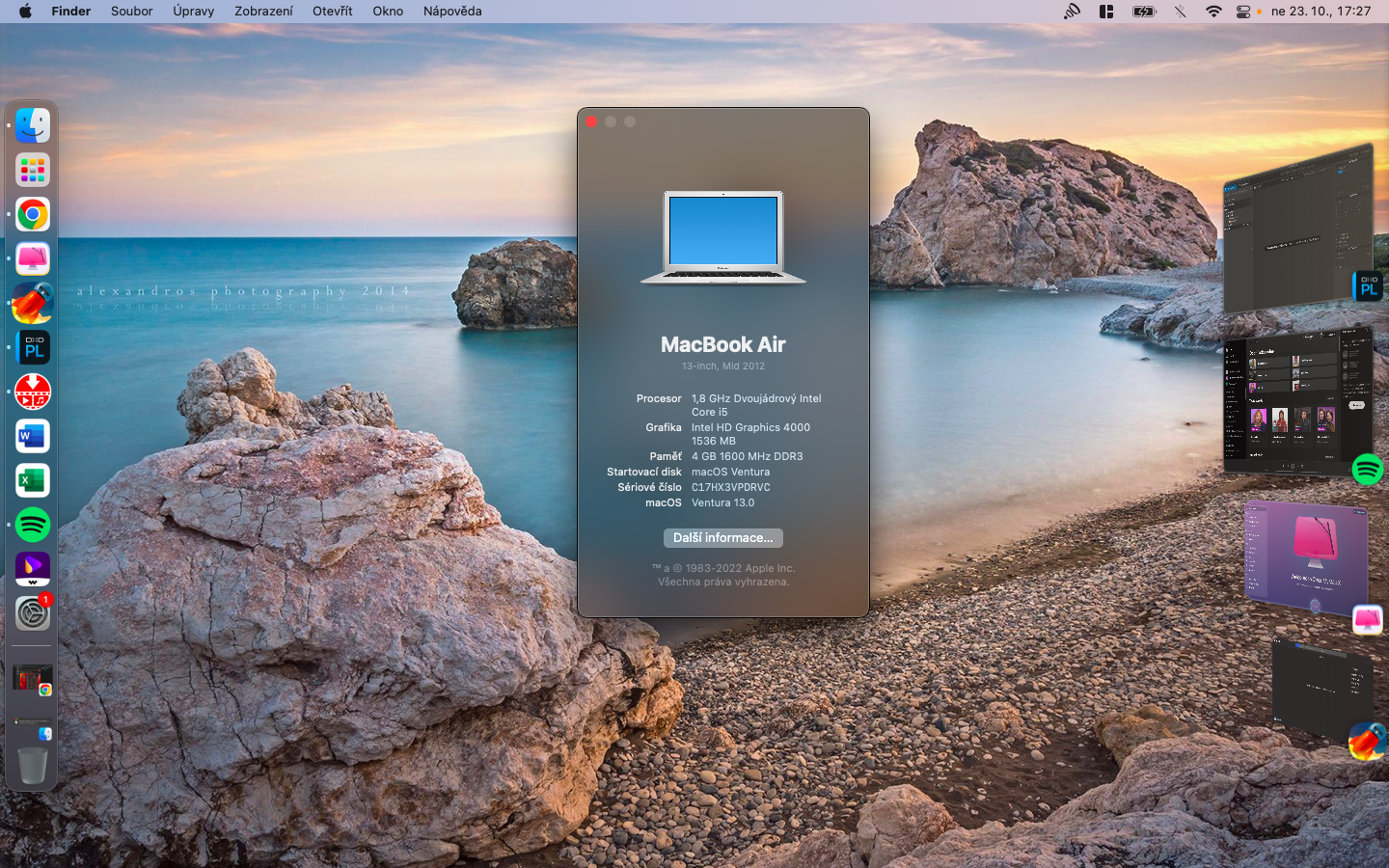Click the radar-style status icon in menu bar
This screenshot has width=1389, height=868.
tap(1072, 12)
